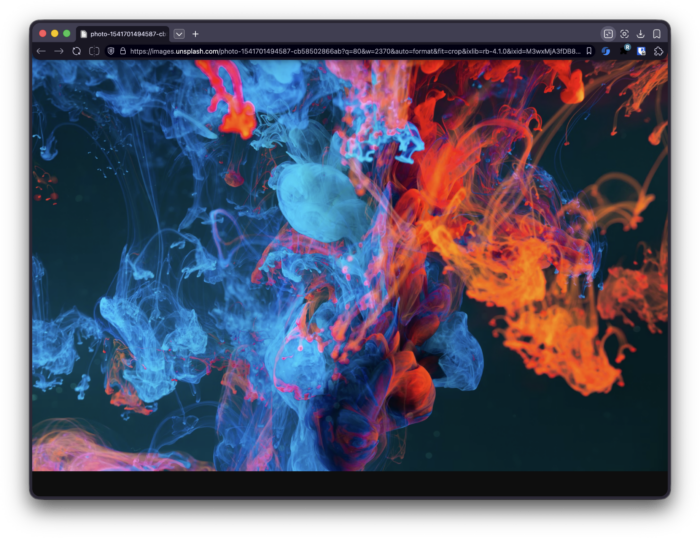
Task: Click the forward navigation arrow
Action: (x=58, y=51)
